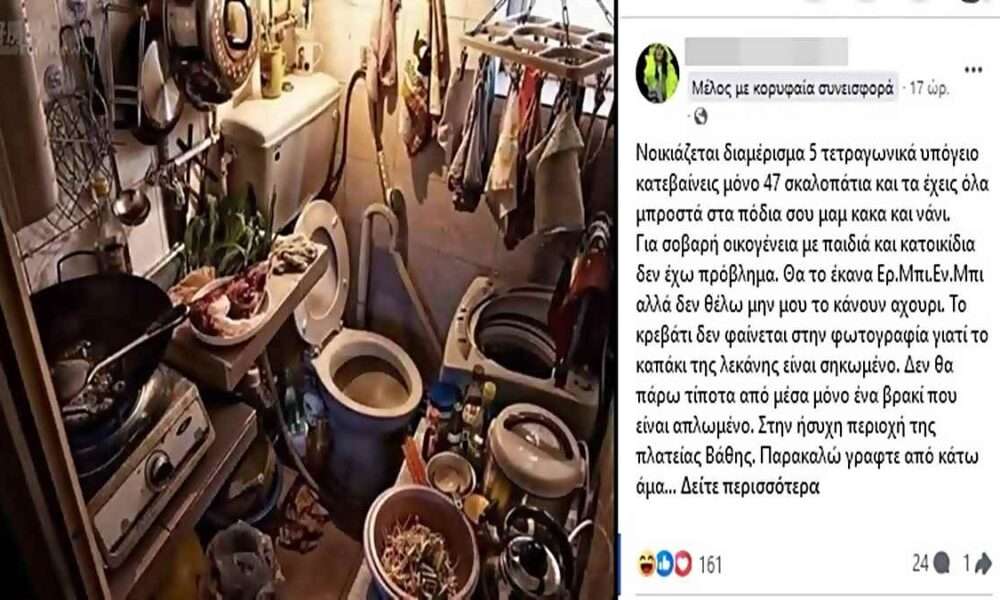Click the laughing face reaction icon
This screenshot has height=600, width=1000.
tap(646, 564)
